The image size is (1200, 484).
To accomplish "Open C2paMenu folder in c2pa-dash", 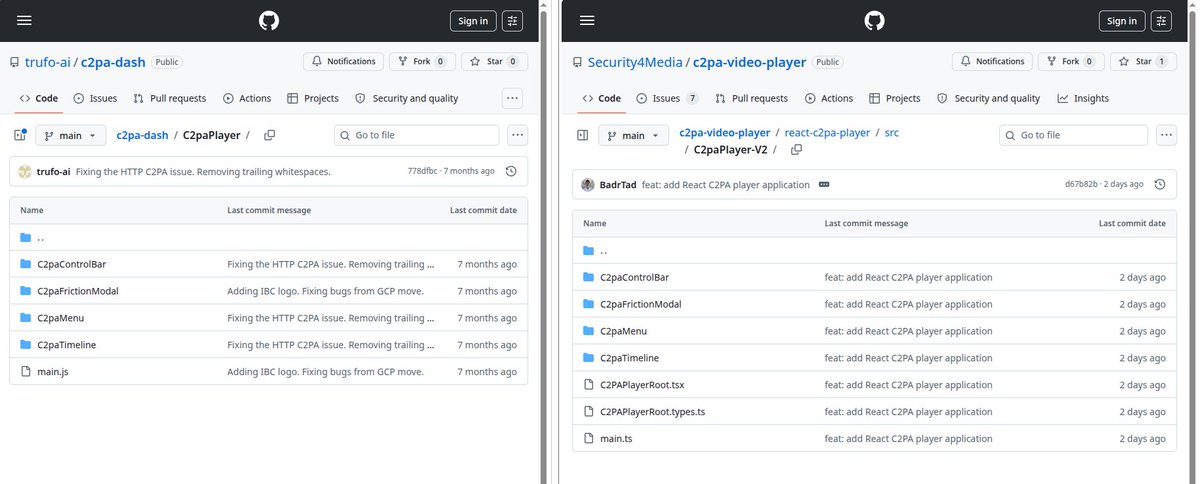I will coord(60,318).
